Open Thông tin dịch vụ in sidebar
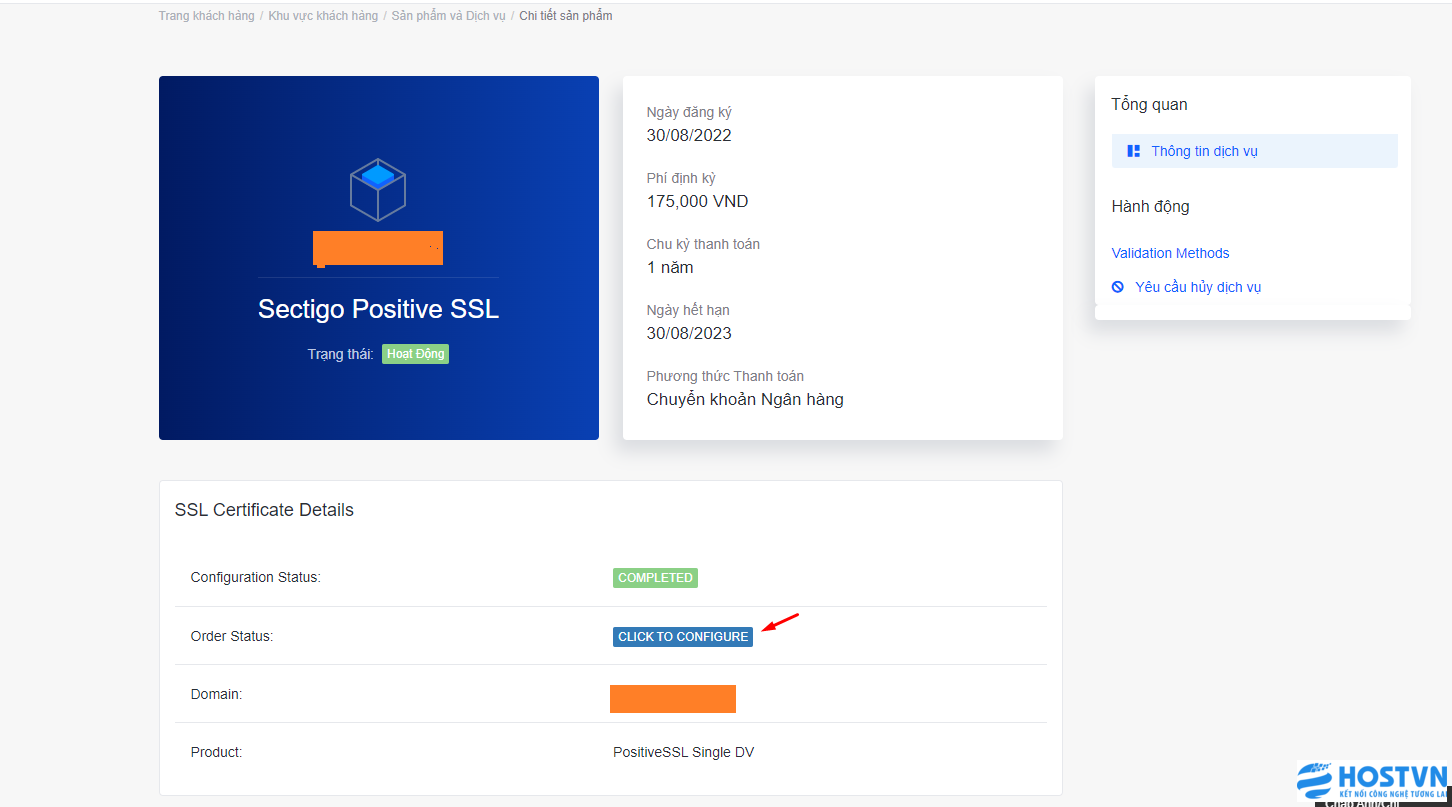 click(x=1254, y=151)
